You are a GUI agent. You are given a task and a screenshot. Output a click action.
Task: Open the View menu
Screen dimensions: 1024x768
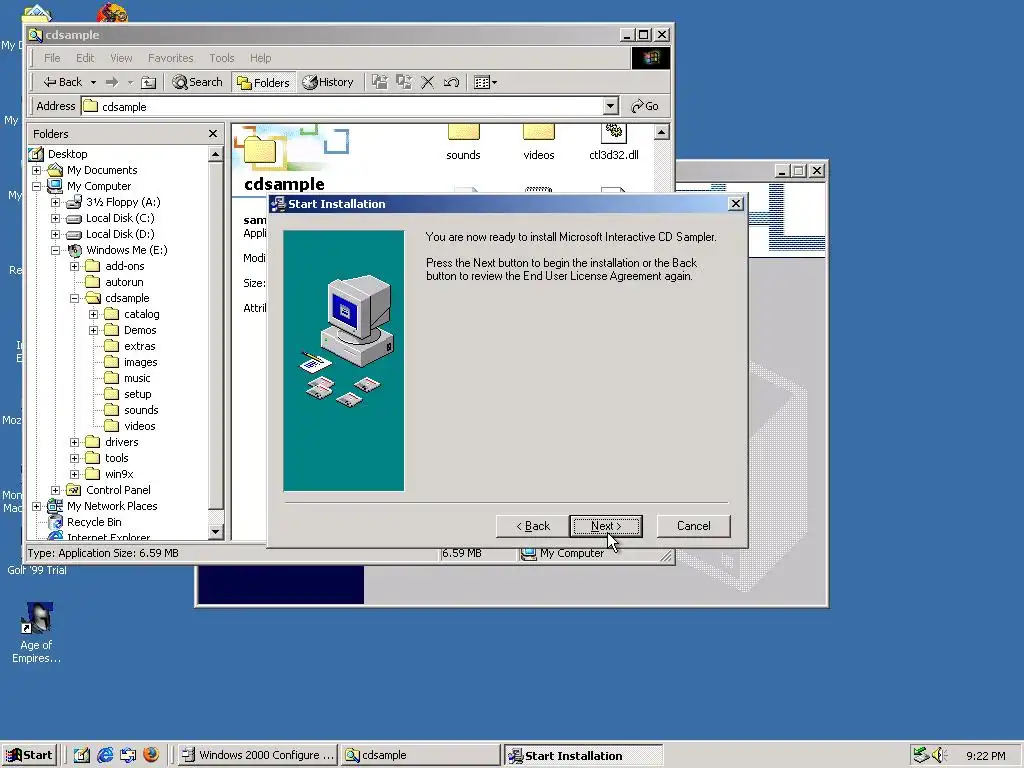coord(121,58)
